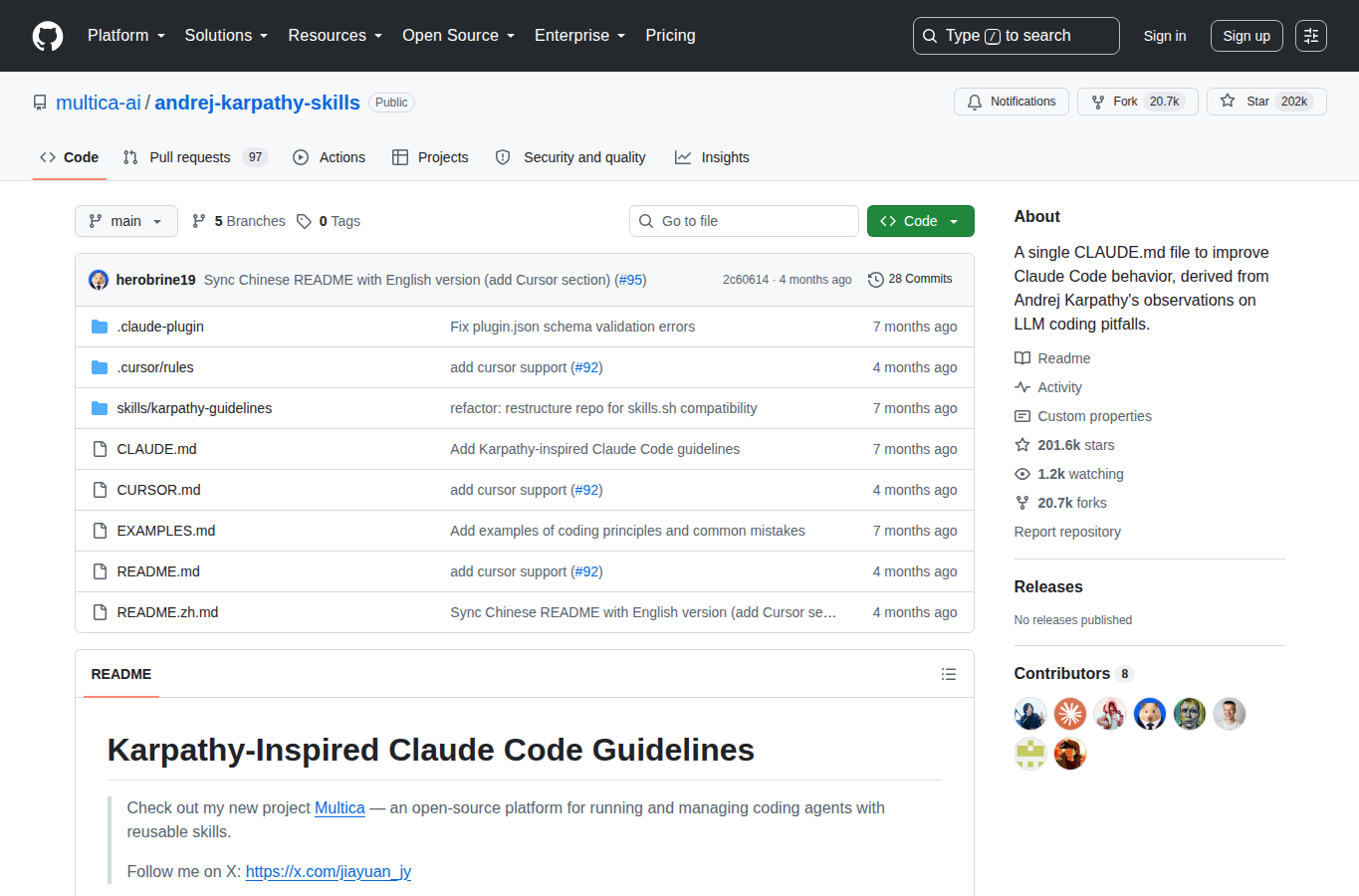
Task: Fork the repository
Action: tap(1138, 102)
